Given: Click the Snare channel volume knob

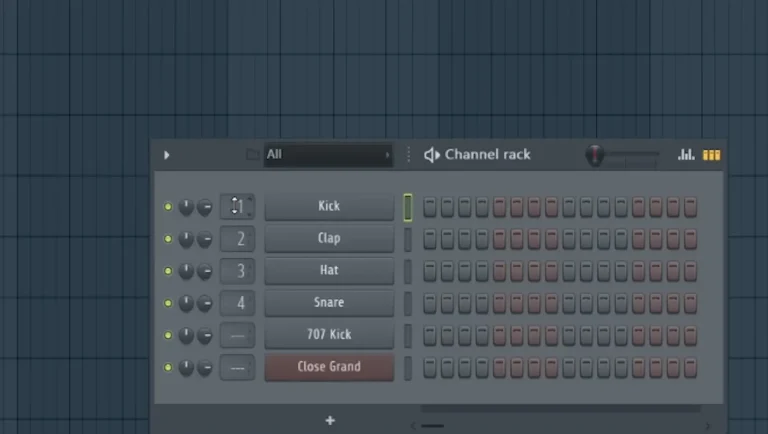Looking at the screenshot, I should (x=205, y=303).
